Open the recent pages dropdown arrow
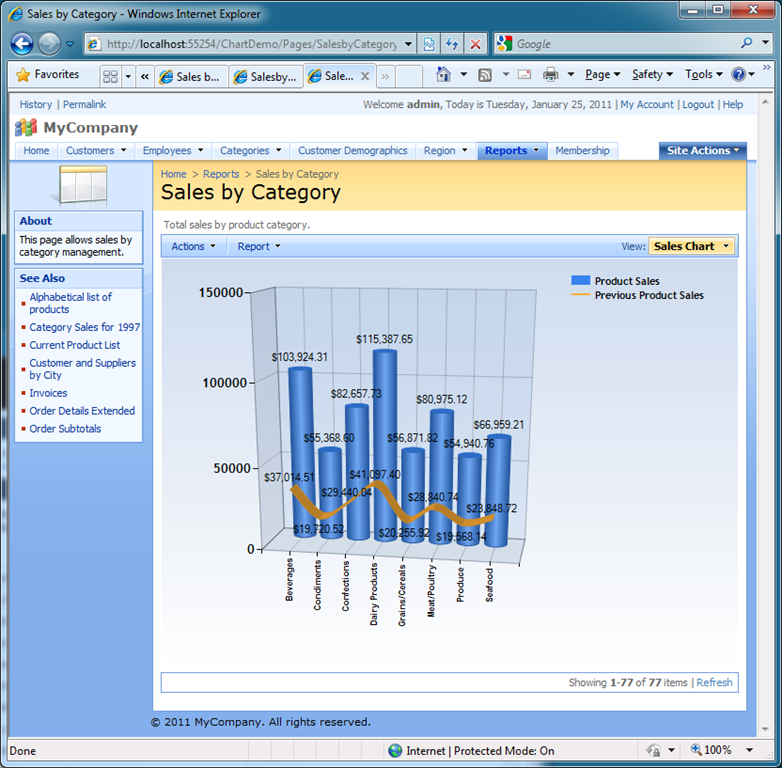 point(70,44)
